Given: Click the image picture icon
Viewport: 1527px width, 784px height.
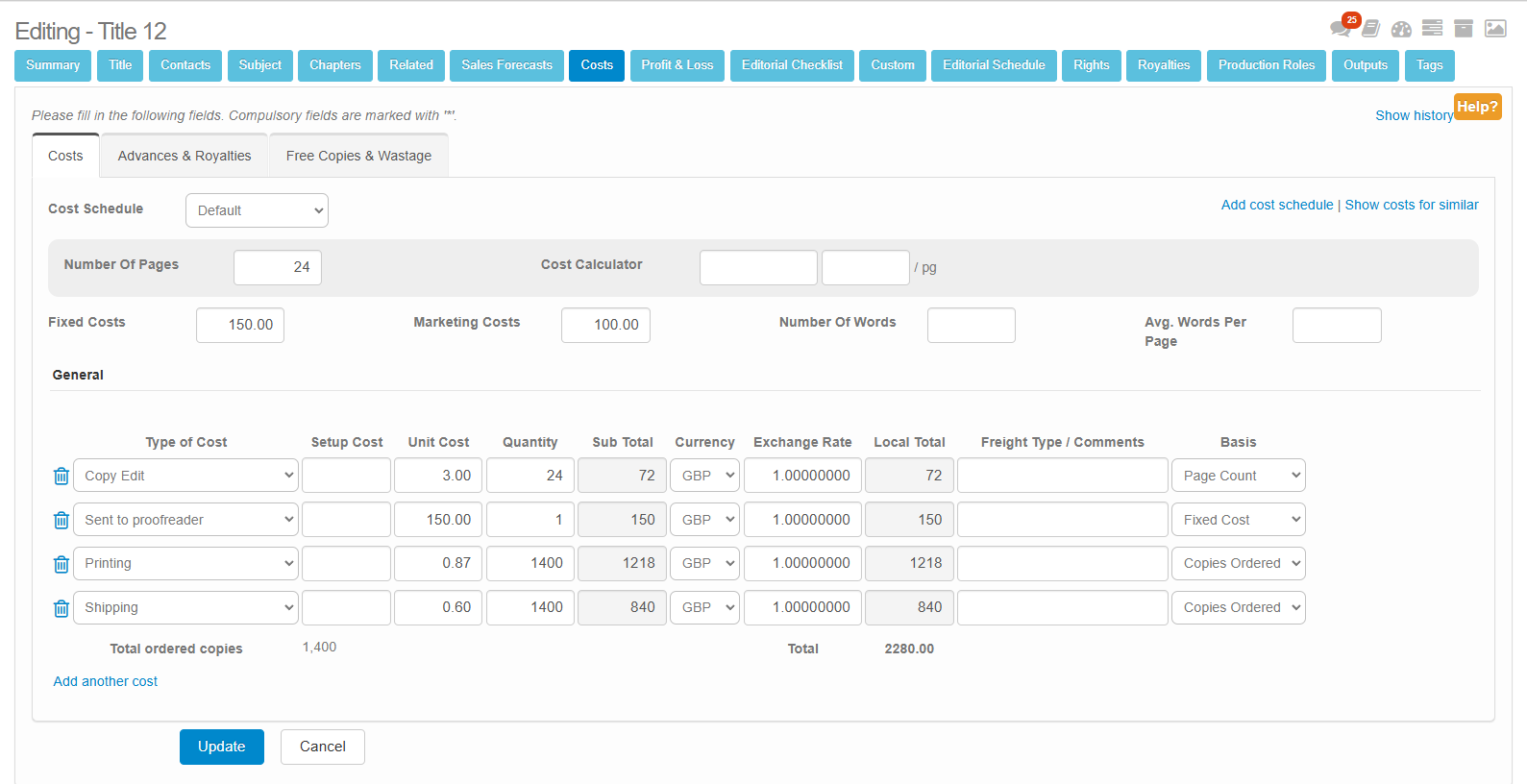Looking at the screenshot, I should (x=1495, y=28).
